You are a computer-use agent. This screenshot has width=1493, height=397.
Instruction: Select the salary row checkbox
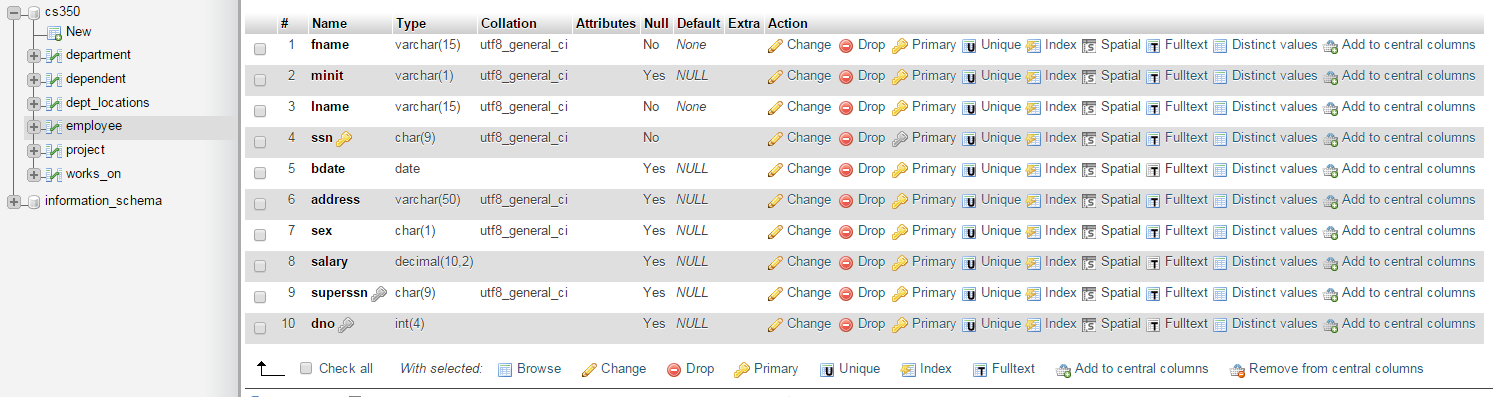pyautogui.click(x=260, y=265)
